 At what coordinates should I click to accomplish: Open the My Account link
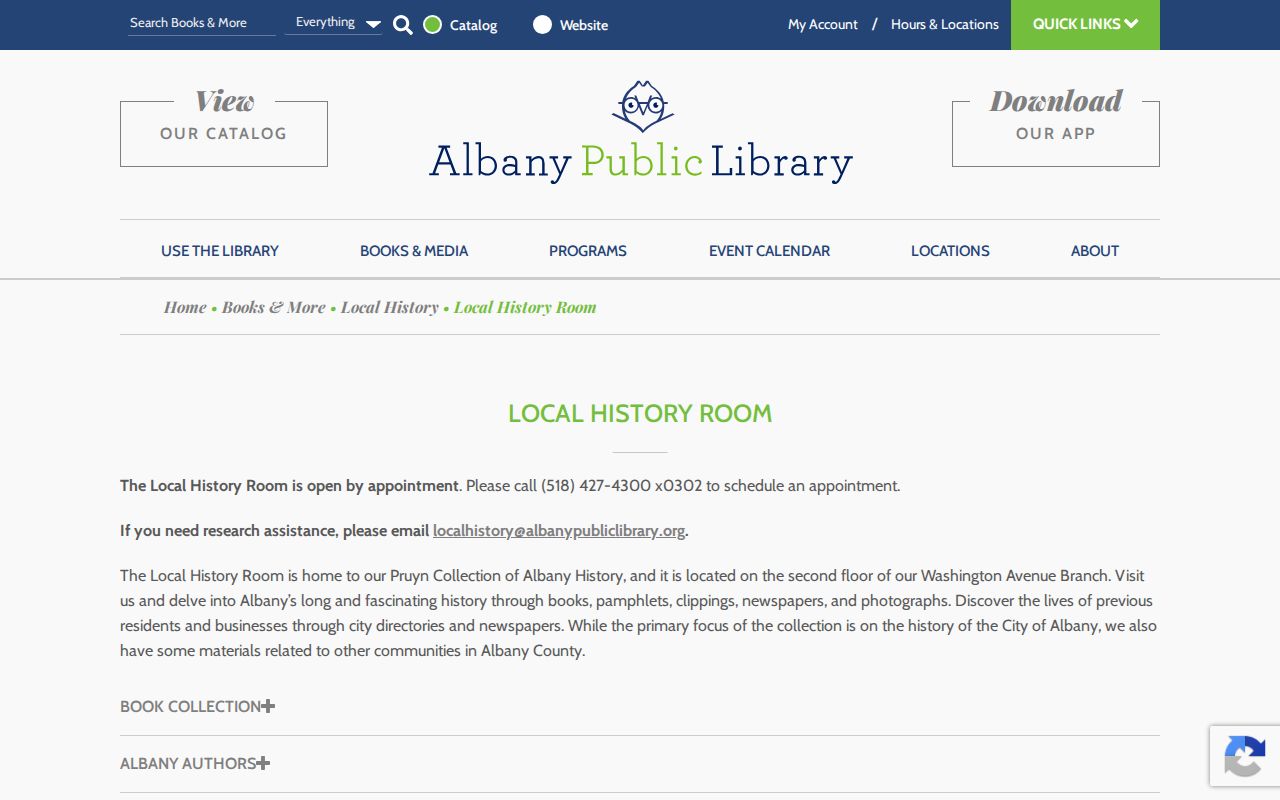click(823, 24)
